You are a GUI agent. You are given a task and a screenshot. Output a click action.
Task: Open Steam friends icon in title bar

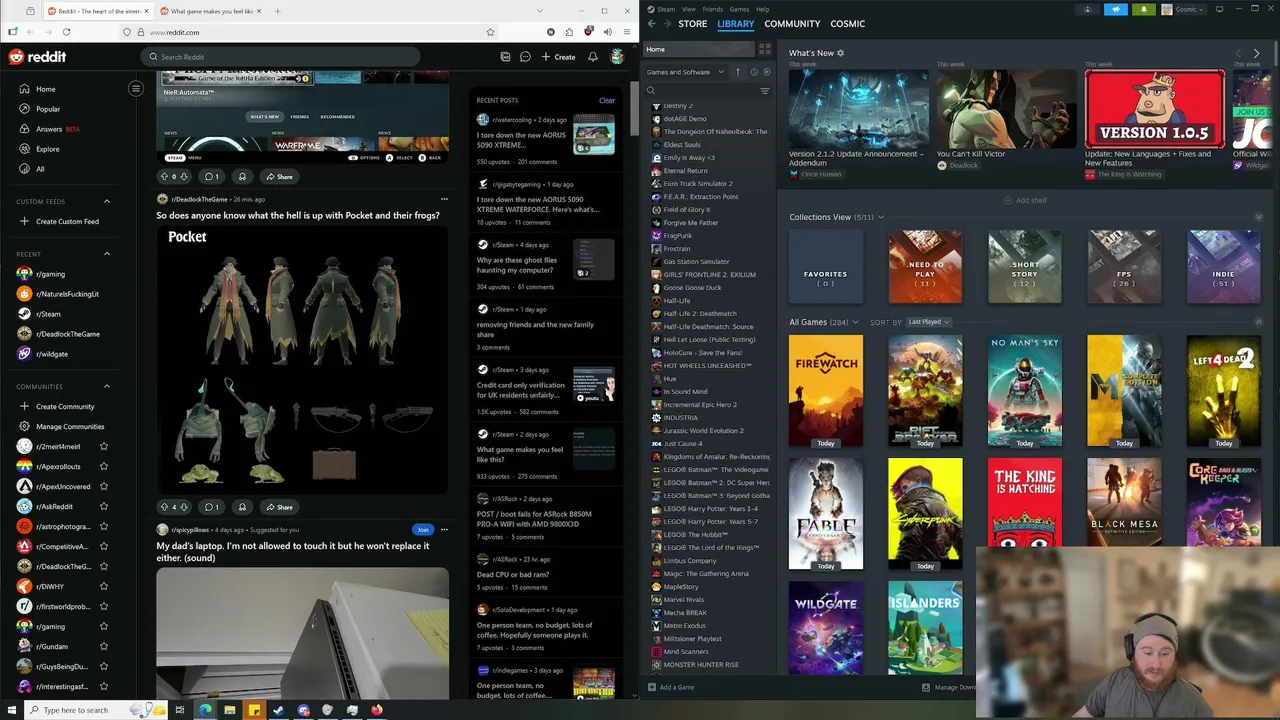(x=1088, y=9)
